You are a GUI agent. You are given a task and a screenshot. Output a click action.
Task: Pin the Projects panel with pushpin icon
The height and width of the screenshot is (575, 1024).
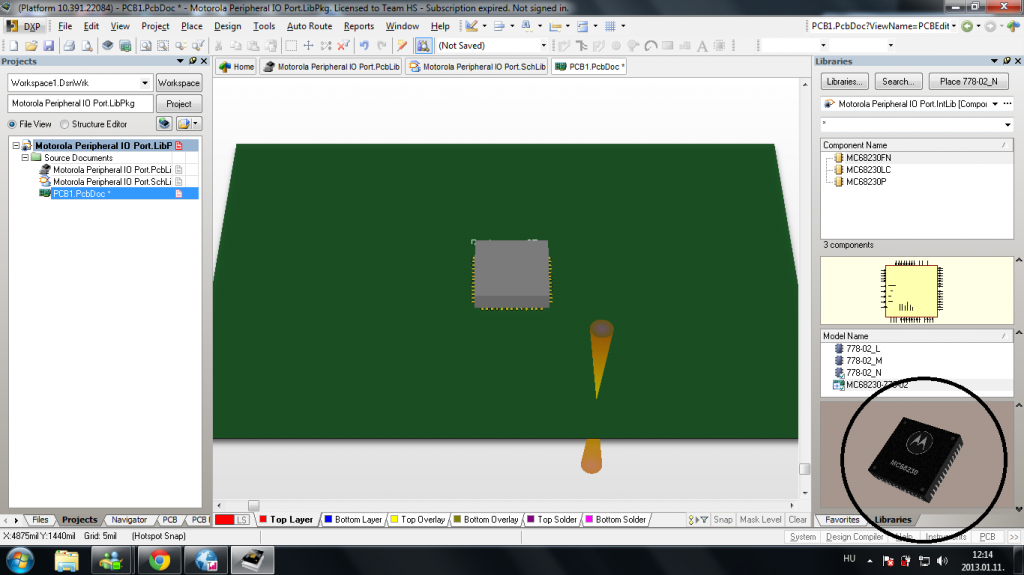[x=192, y=61]
